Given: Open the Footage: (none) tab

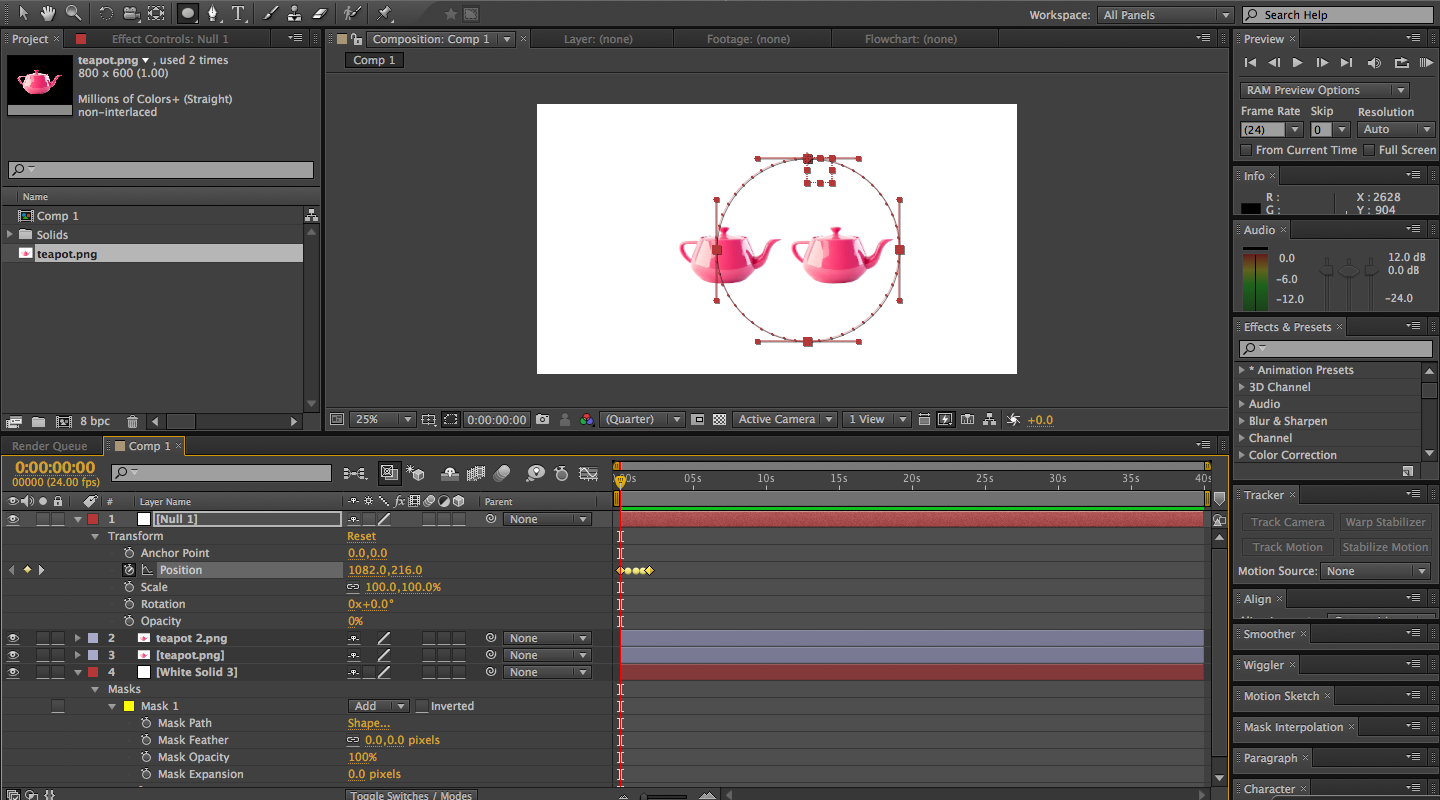Looking at the screenshot, I should [x=748, y=39].
